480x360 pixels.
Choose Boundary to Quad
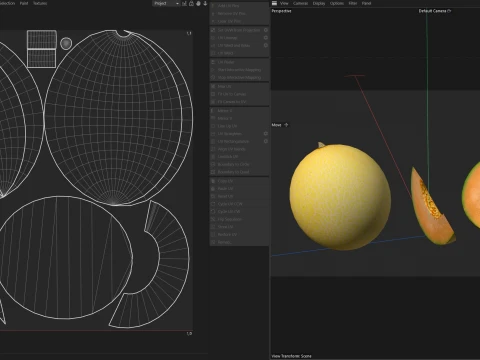click(x=239, y=172)
